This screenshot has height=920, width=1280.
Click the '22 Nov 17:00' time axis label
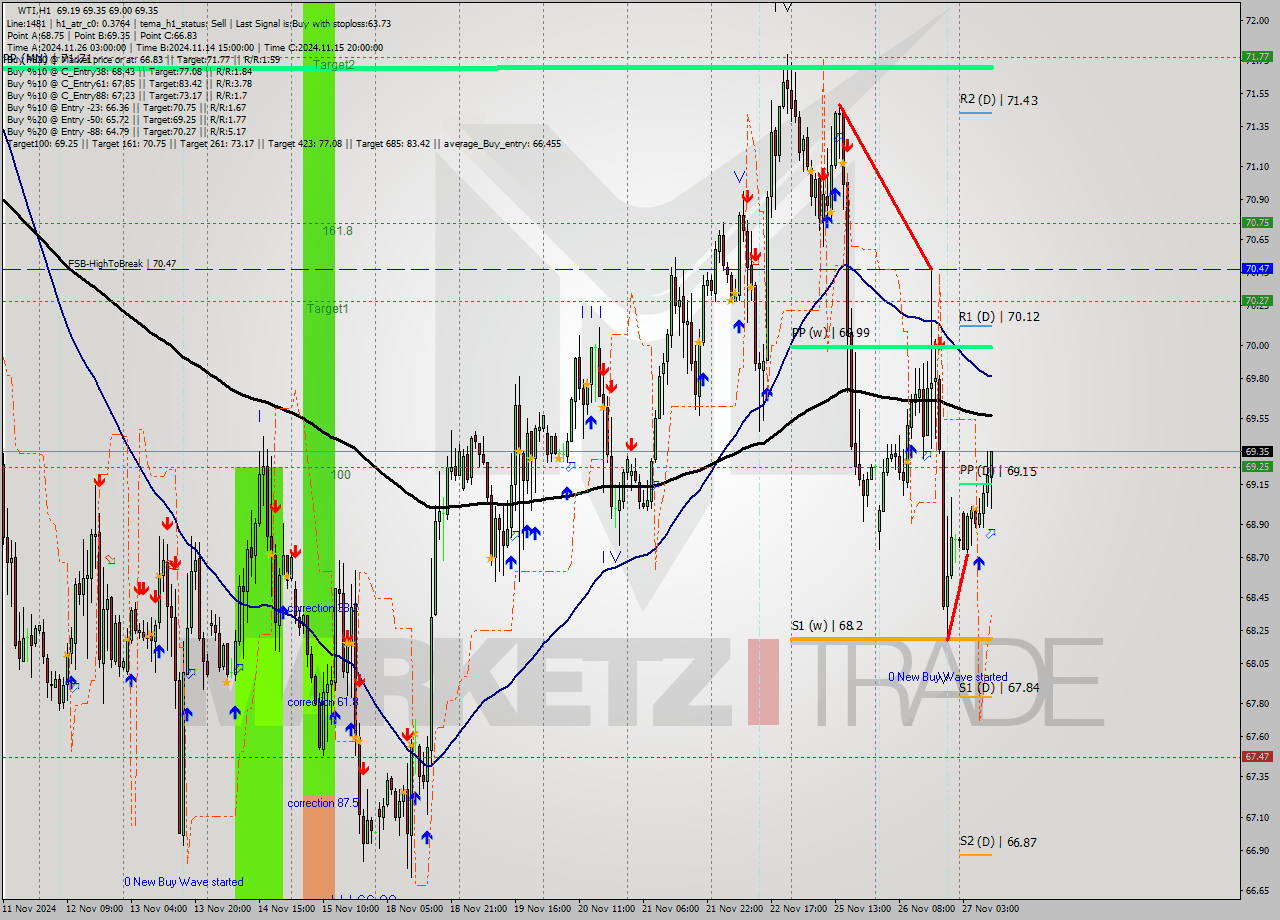[799, 910]
